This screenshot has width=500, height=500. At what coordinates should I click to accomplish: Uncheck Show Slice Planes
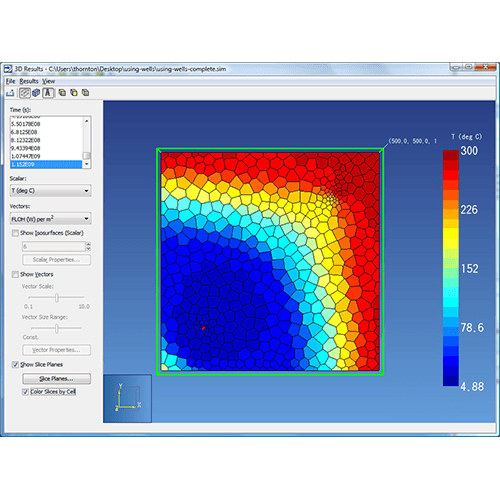coord(15,365)
